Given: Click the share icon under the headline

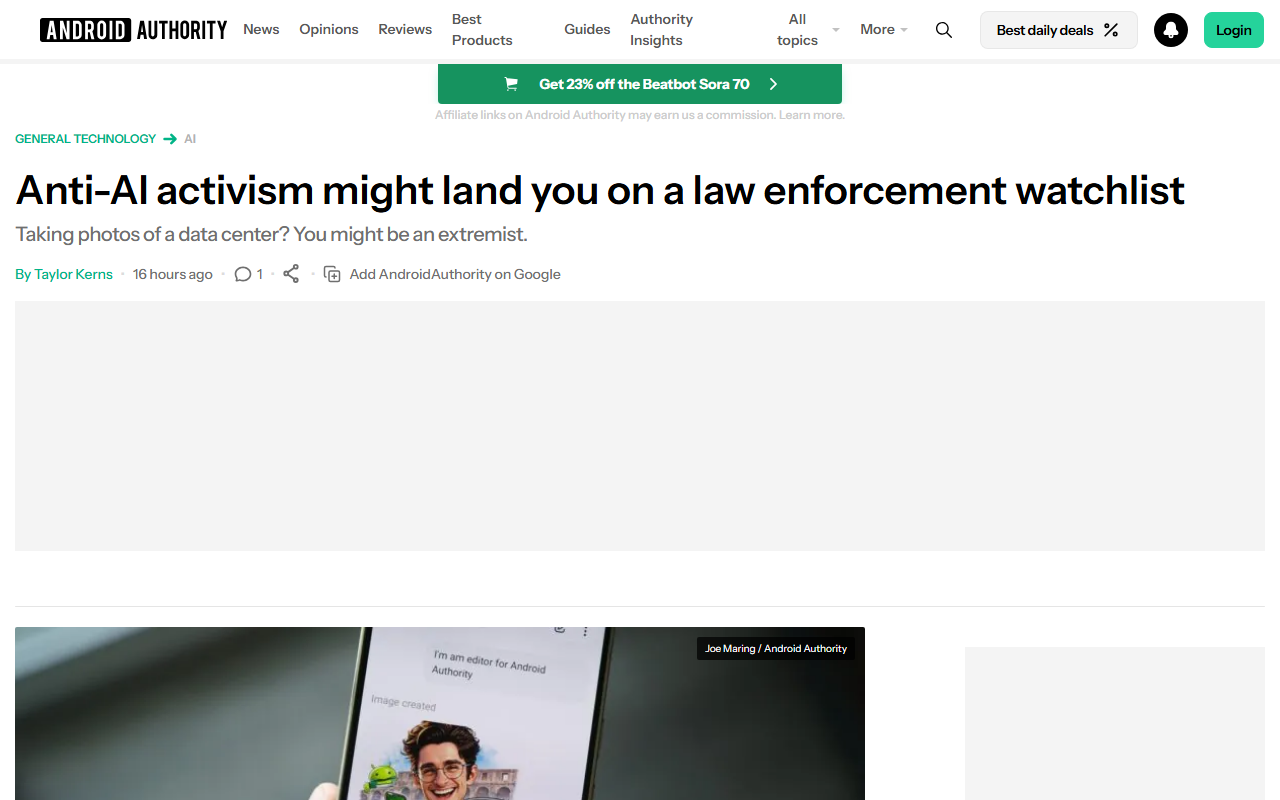Looking at the screenshot, I should [x=291, y=274].
